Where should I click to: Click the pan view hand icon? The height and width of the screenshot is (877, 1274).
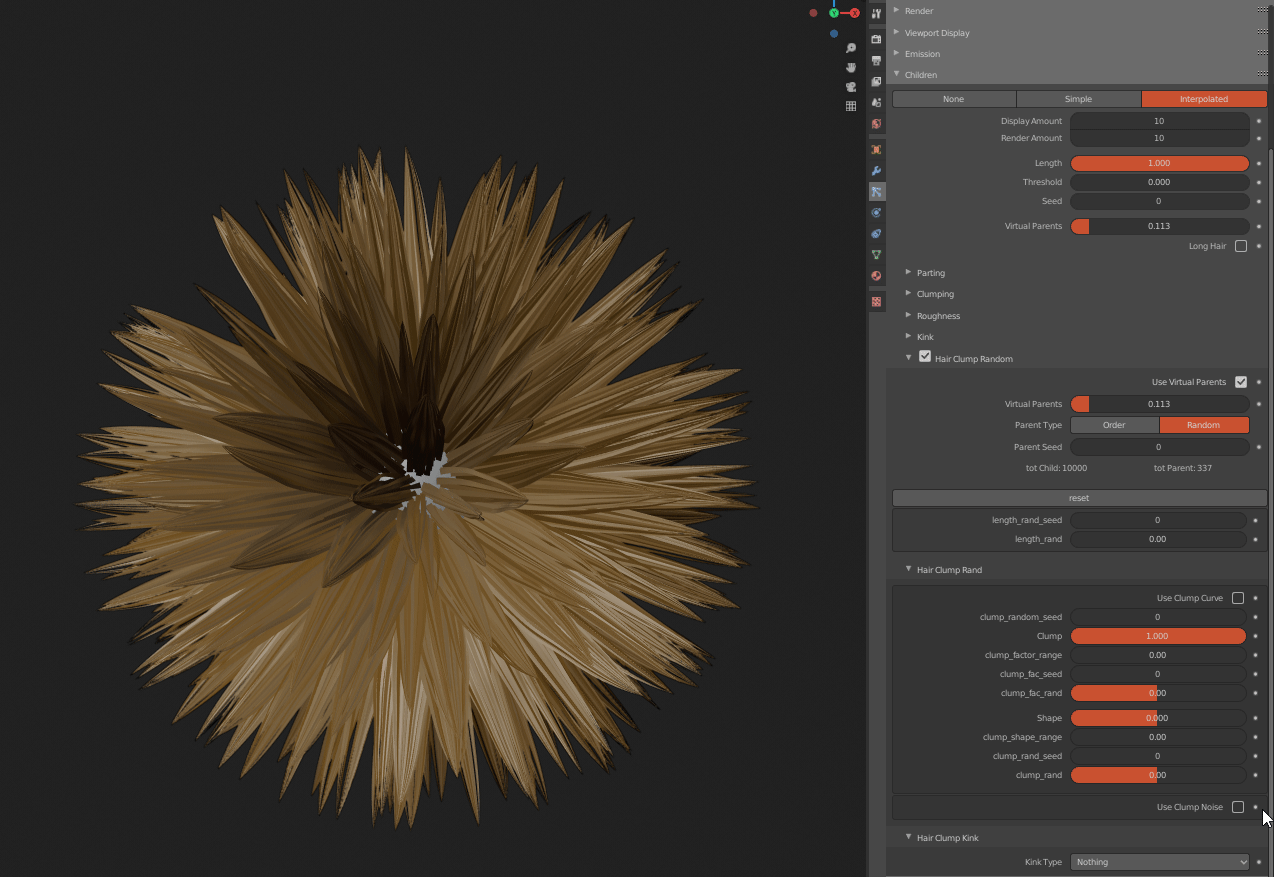[x=851, y=67]
